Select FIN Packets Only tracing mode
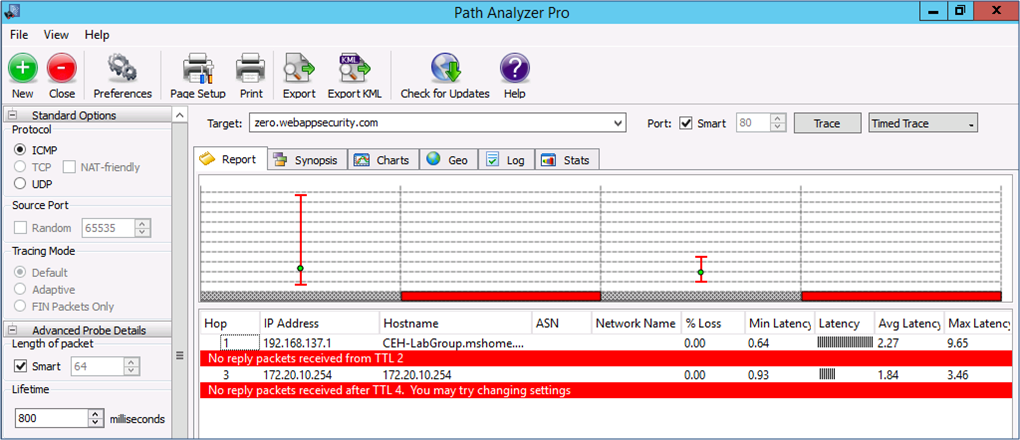This screenshot has width=1020, height=440. 20,307
